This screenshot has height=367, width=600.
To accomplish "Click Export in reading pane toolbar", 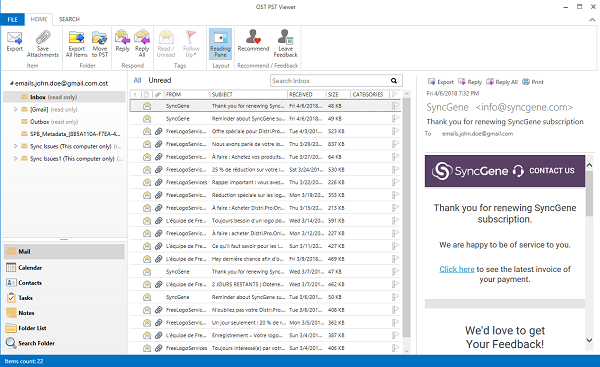I will click(x=440, y=82).
